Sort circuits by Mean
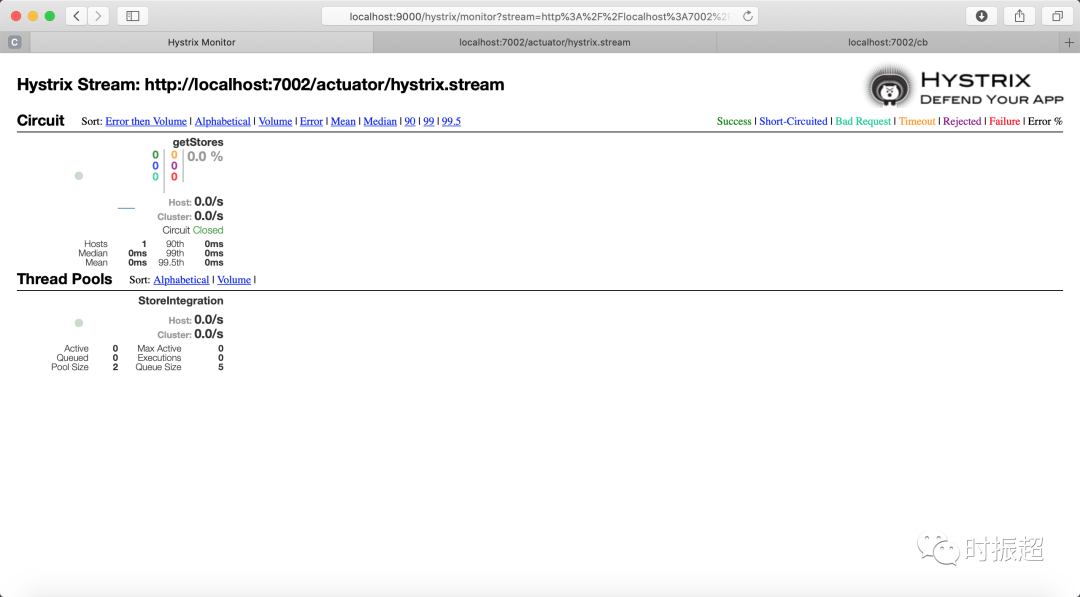 click(343, 121)
